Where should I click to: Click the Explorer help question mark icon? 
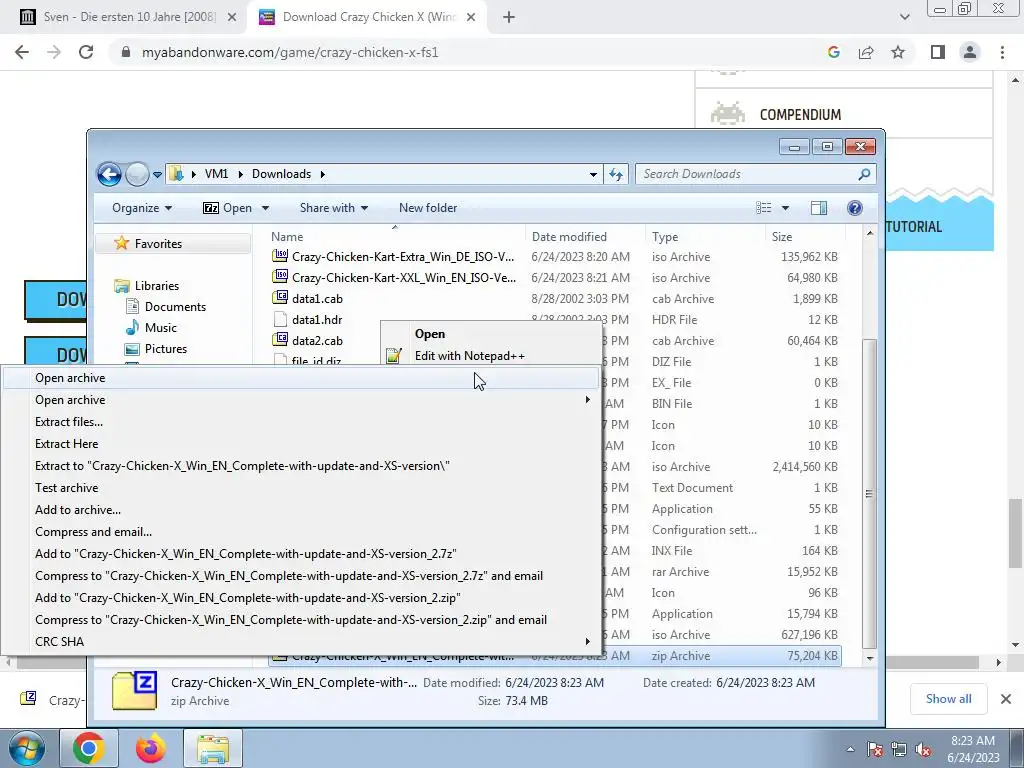click(854, 208)
